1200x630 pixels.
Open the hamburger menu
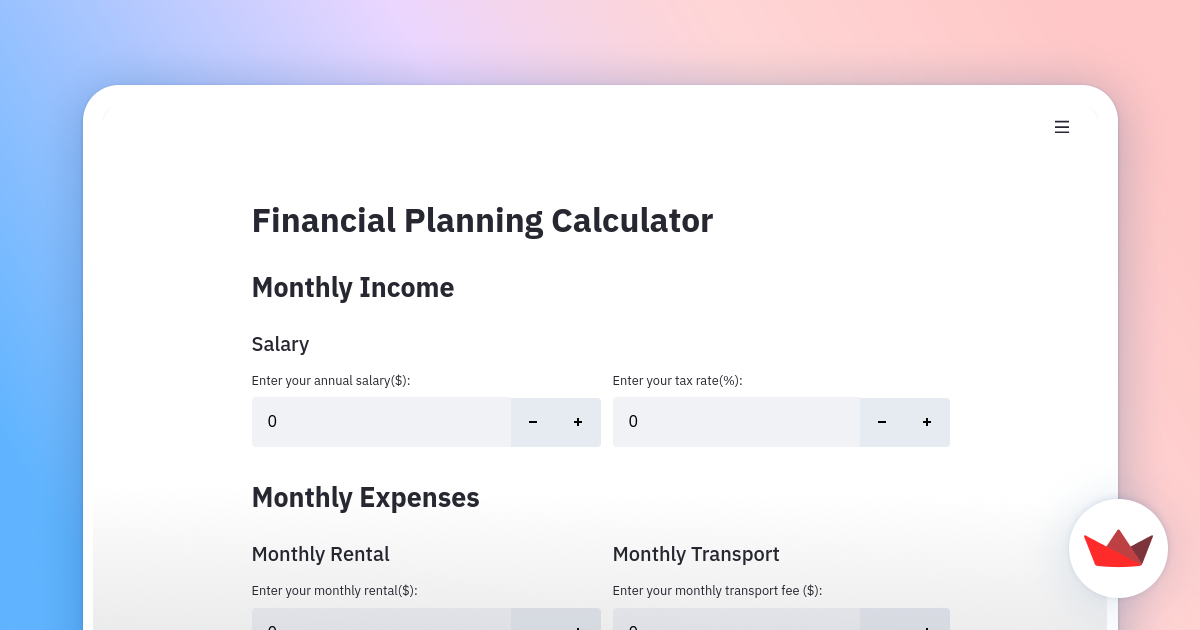click(x=1061, y=127)
